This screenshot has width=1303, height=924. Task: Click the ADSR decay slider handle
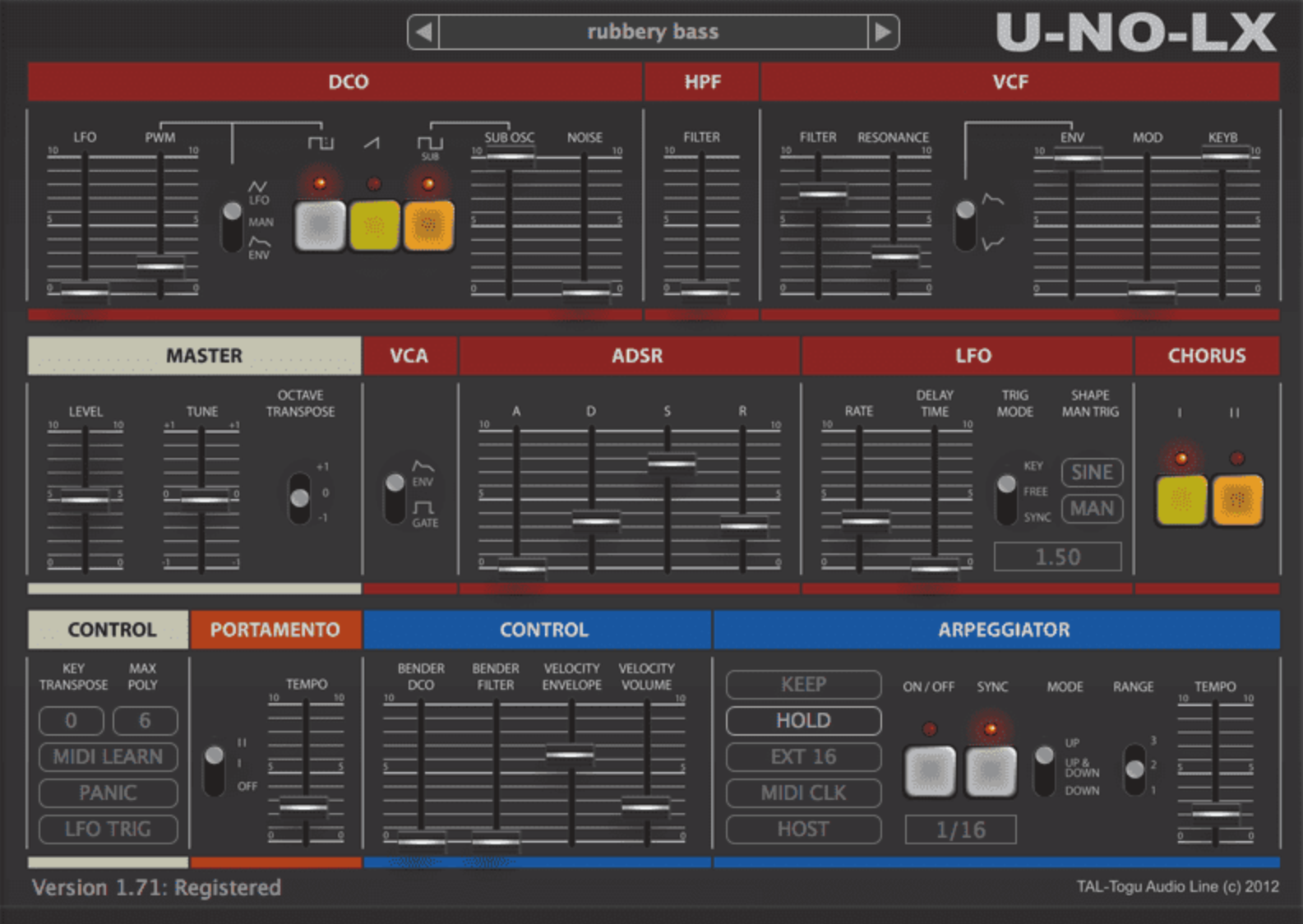(x=594, y=520)
